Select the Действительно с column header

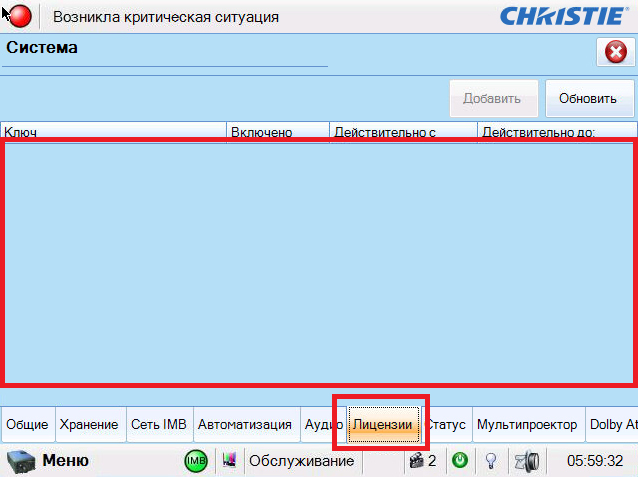click(403, 130)
